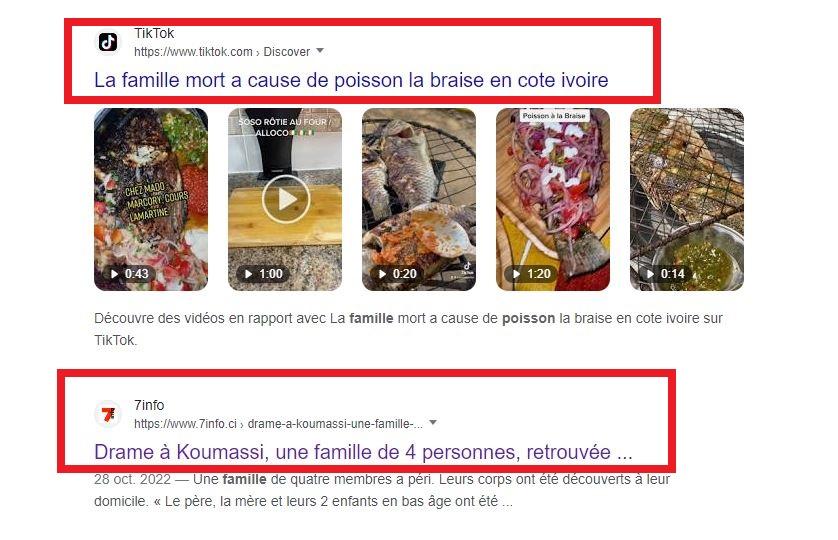Open 'La famille mort a cause de poisson' result
This screenshot has height=540, width=838.
(351, 80)
